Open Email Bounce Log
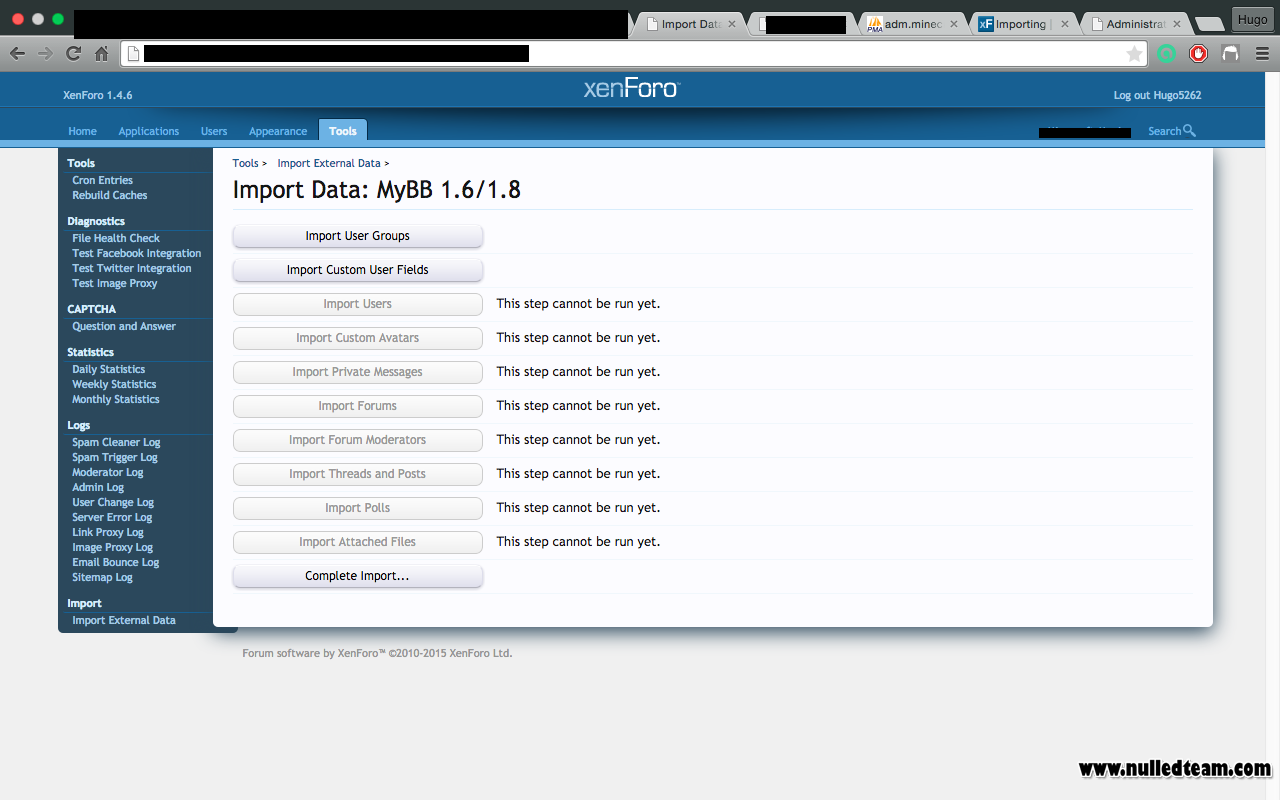Screen dimensions: 1280x800 click(x=115, y=562)
